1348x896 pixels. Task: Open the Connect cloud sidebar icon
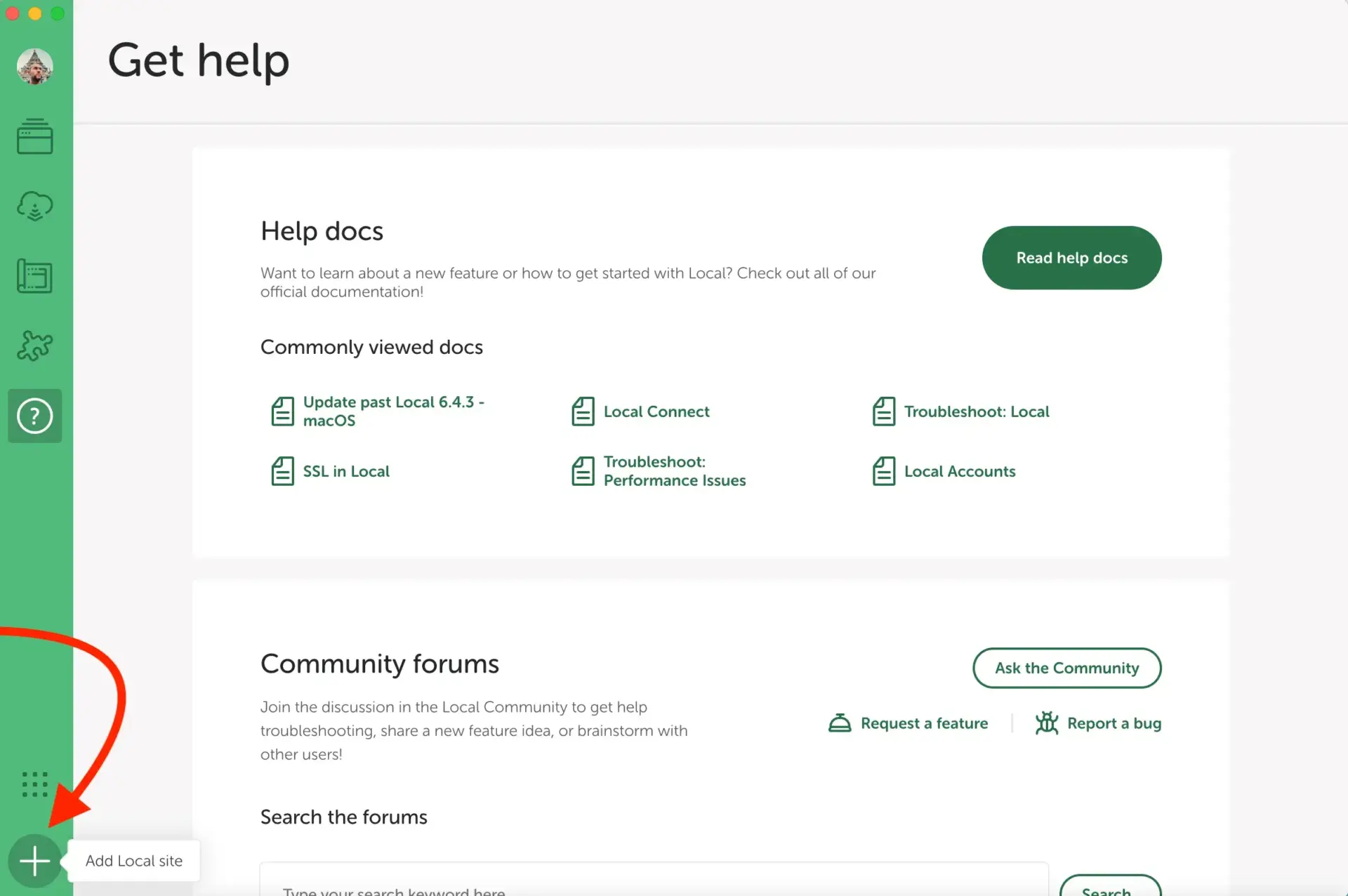pos(34,206)
